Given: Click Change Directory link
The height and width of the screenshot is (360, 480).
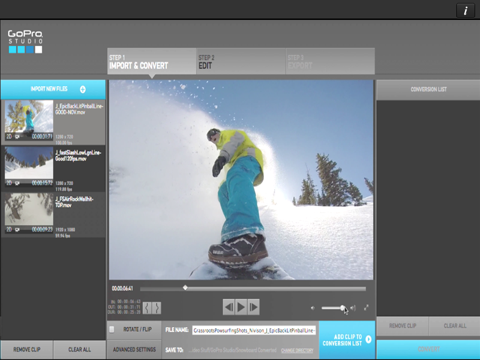Looking at the screenshot, I should coord(297,350).
